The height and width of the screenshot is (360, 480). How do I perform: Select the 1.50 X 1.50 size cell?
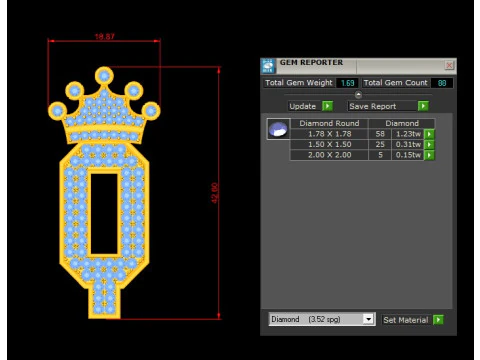click(x=329, y=144)
